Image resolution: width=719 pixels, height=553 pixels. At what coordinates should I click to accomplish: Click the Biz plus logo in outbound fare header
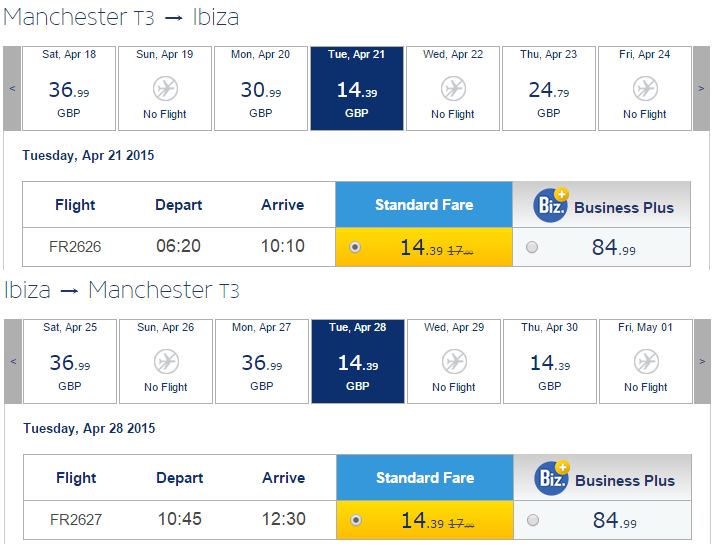[x=551, y=205]
